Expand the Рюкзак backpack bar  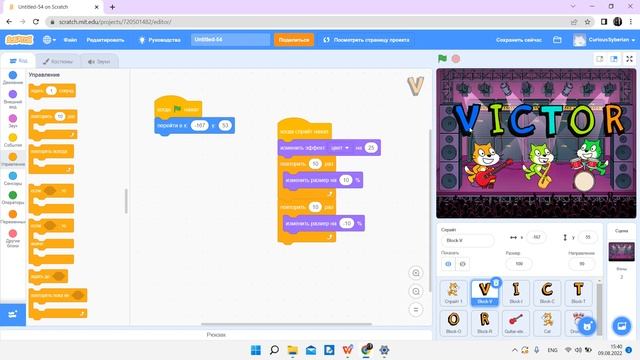(x=216, y=335)
